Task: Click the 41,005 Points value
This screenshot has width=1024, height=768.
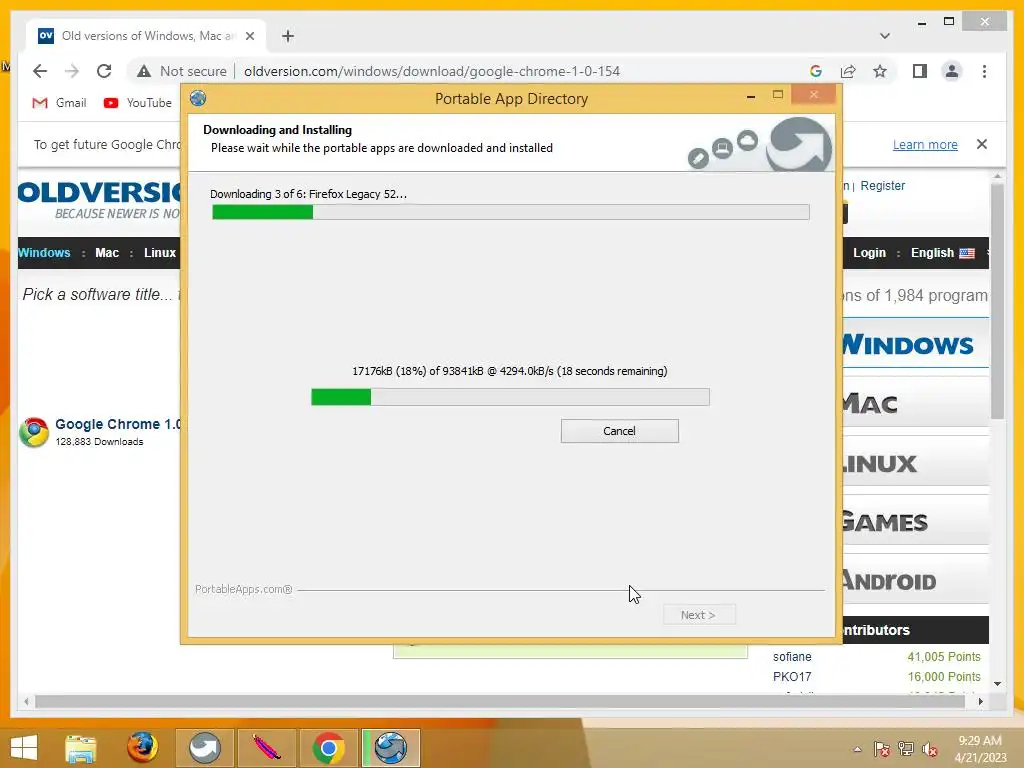Action: click(944, 656)
